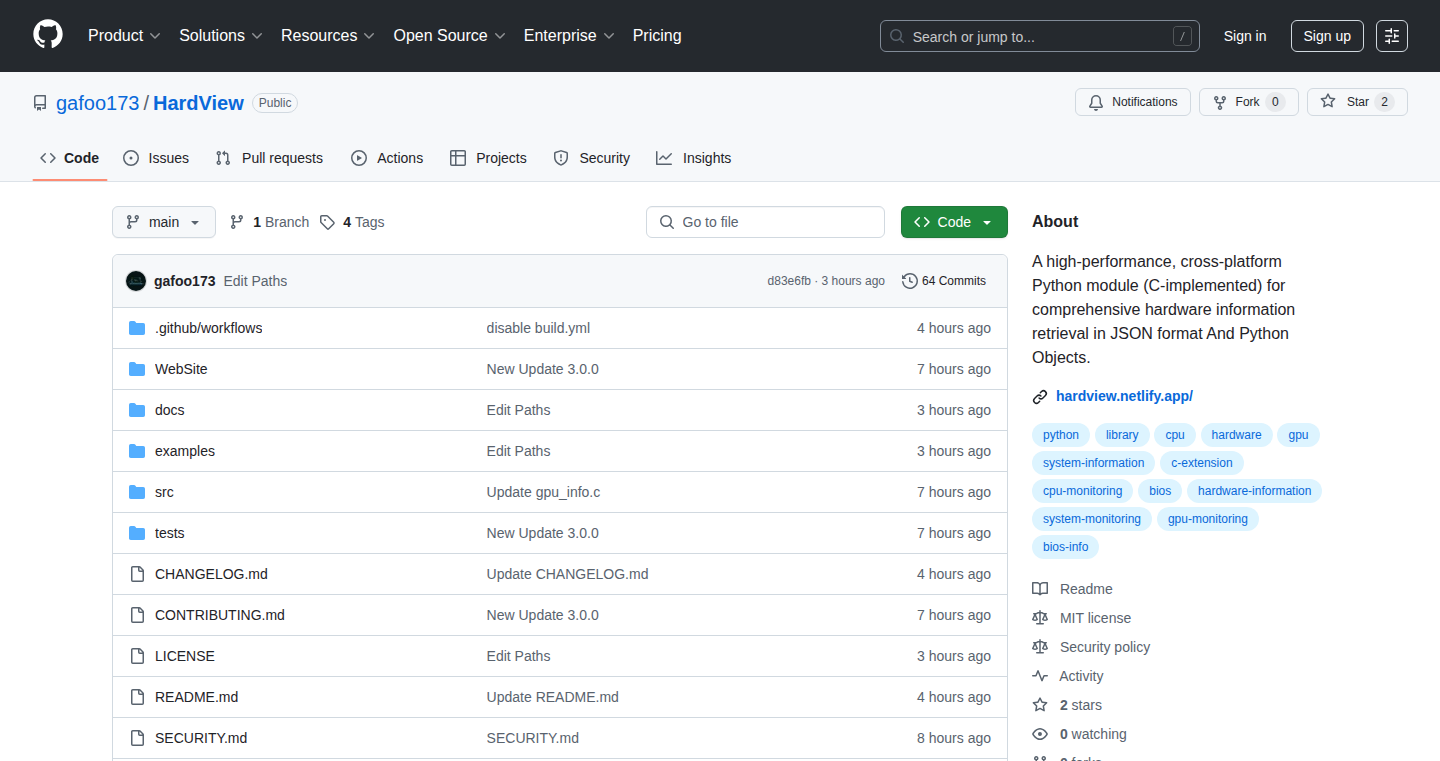Open the src folder
Screen dimensions: 1440x761
pos(164,492)
